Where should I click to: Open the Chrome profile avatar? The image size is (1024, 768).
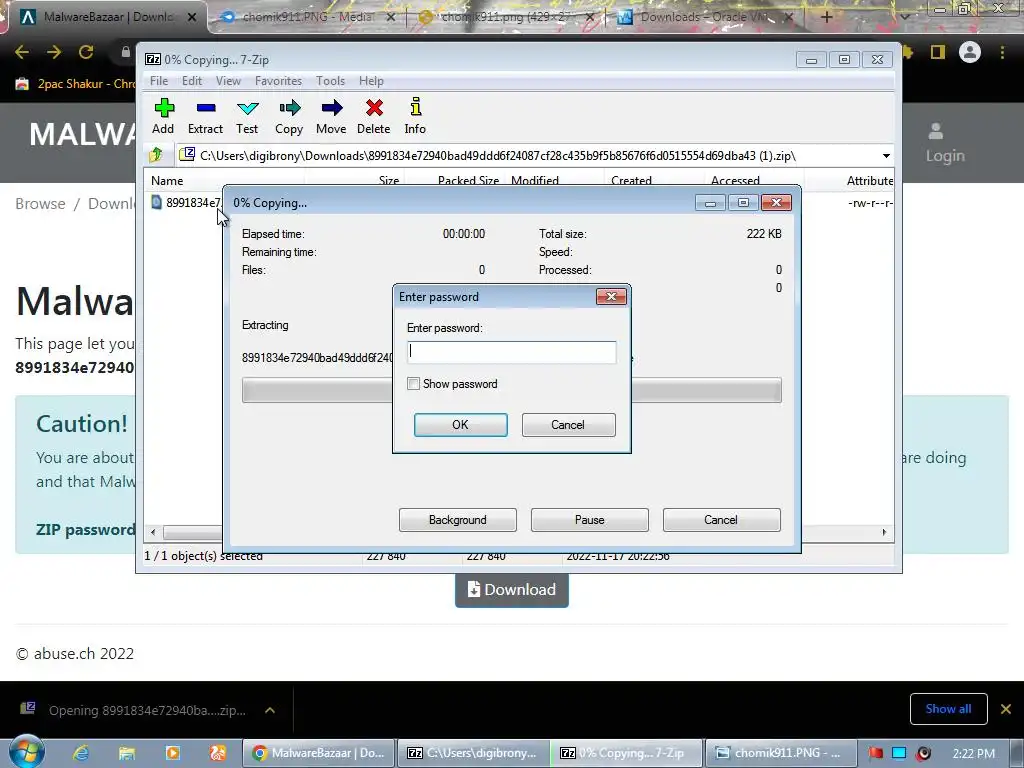[x=970, y=52]
